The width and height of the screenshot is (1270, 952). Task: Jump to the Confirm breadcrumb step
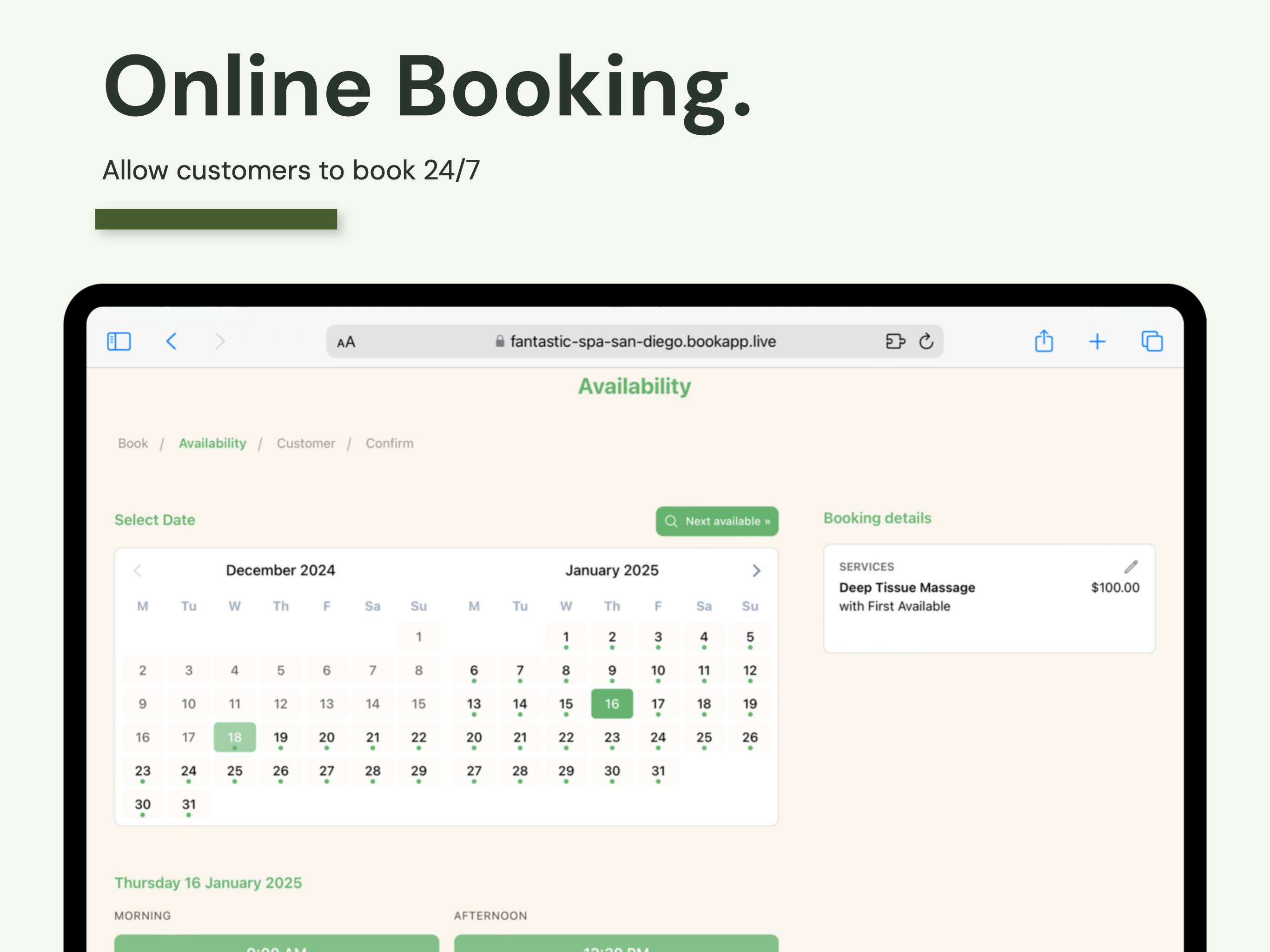(x=389, y=443)
